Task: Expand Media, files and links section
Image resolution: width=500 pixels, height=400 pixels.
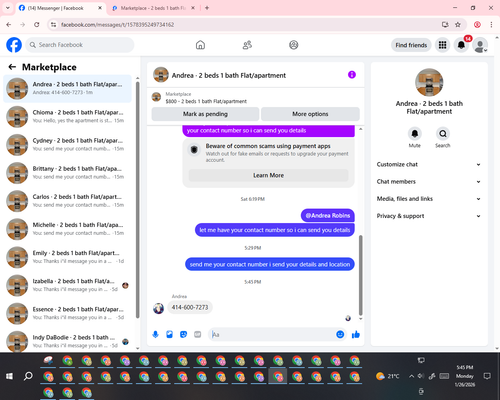Action: tap(429, 199)
